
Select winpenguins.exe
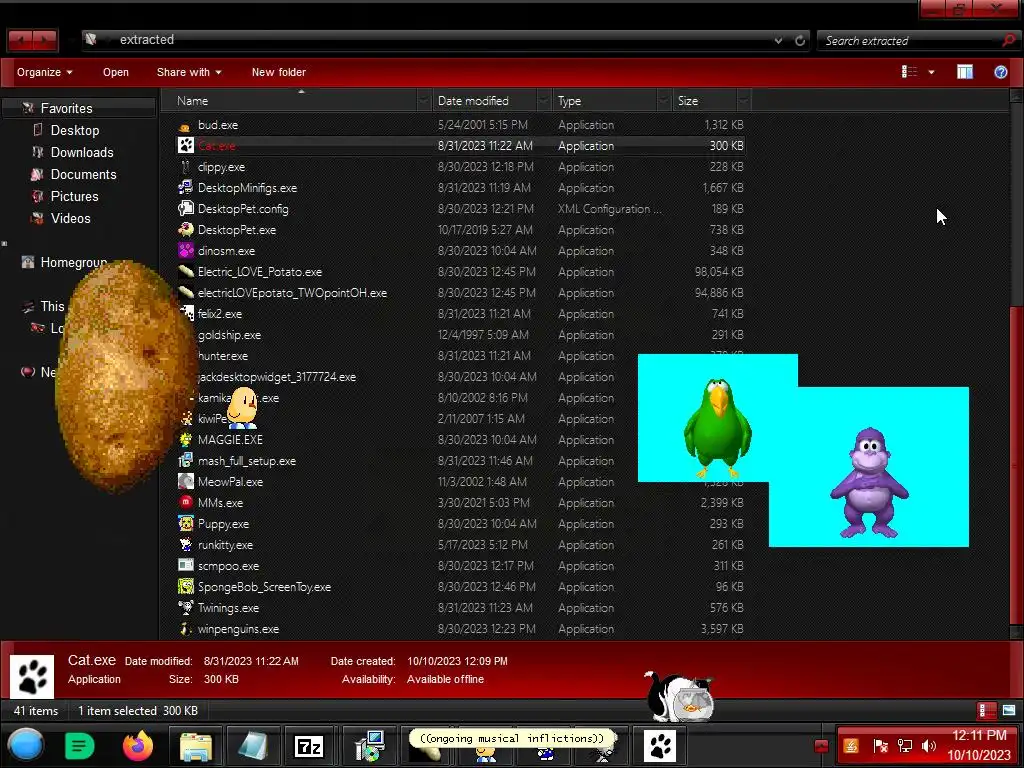238,629
